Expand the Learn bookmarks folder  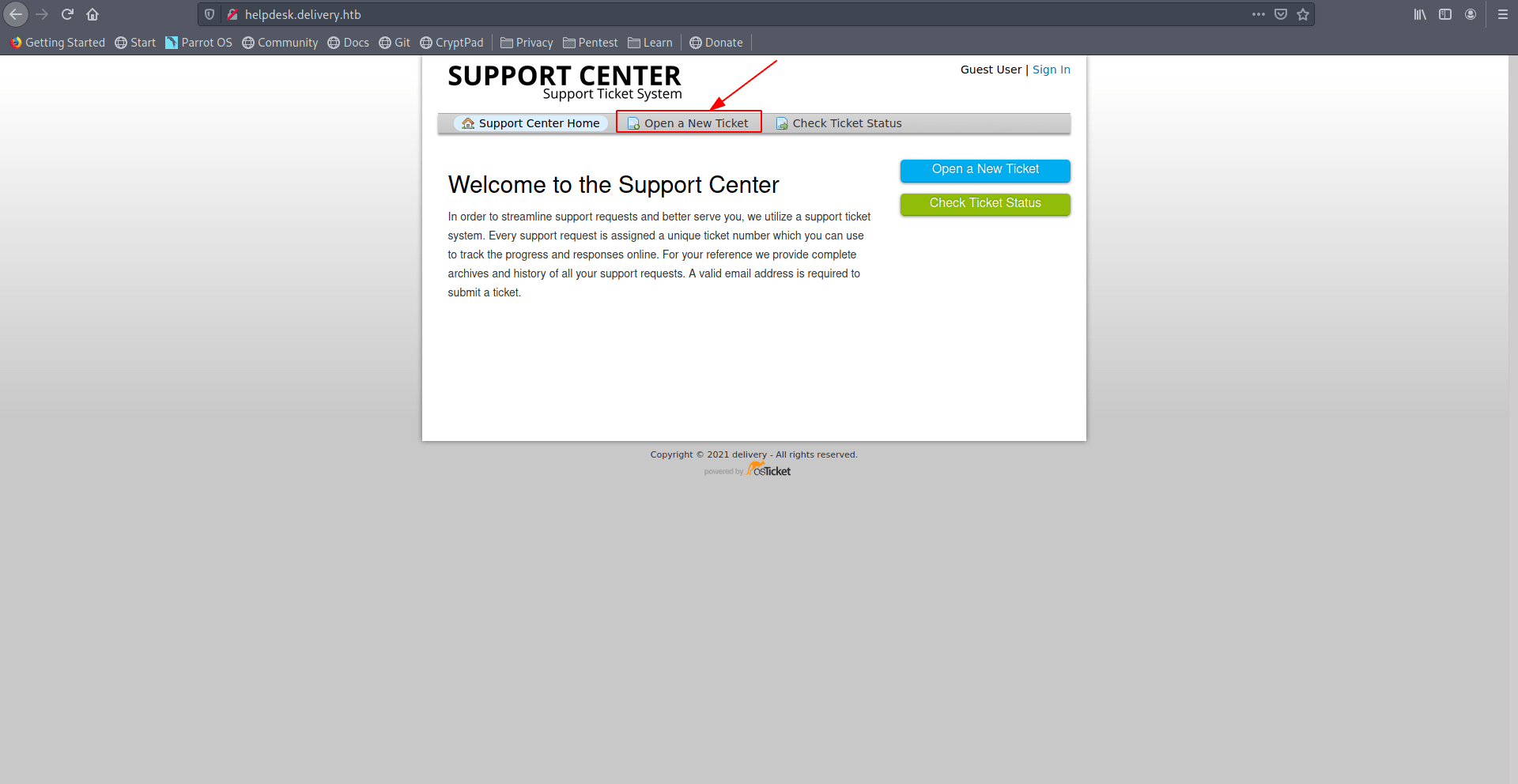tap(650, 43)
